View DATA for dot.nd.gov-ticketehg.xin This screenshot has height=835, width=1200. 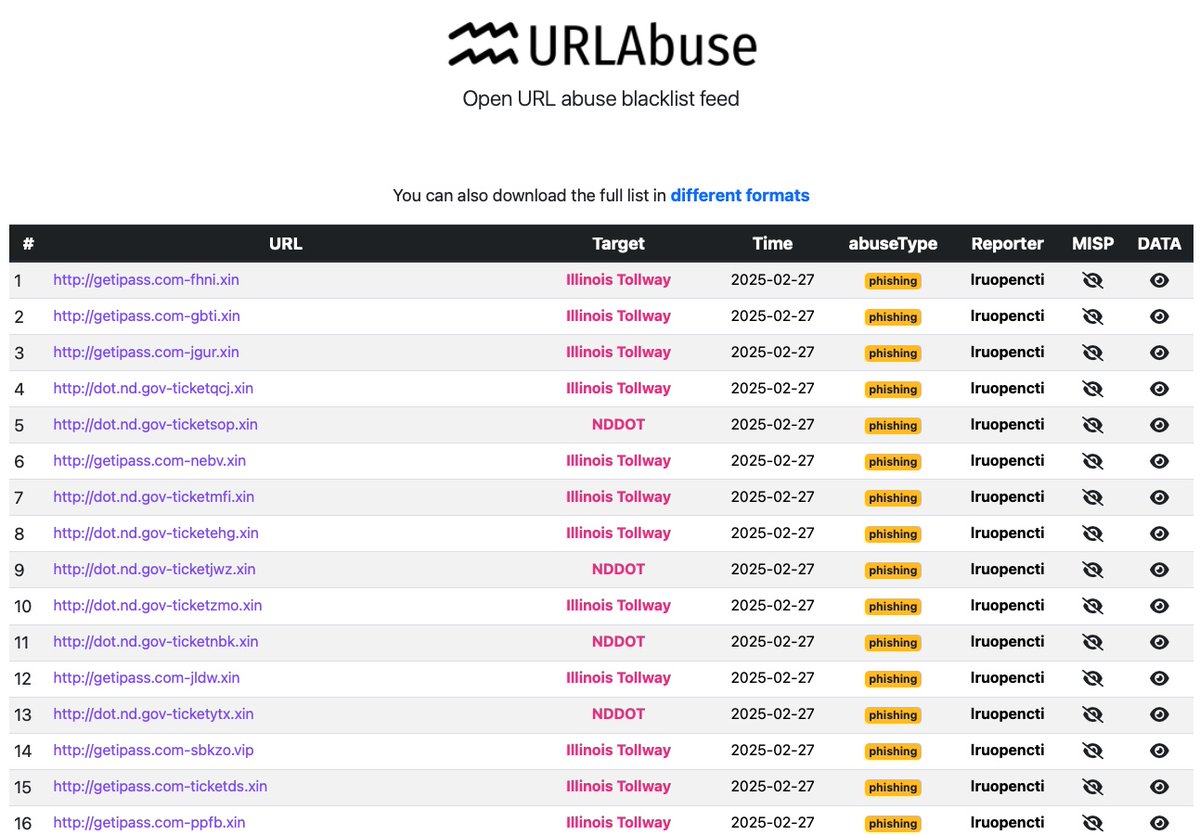1159,533
